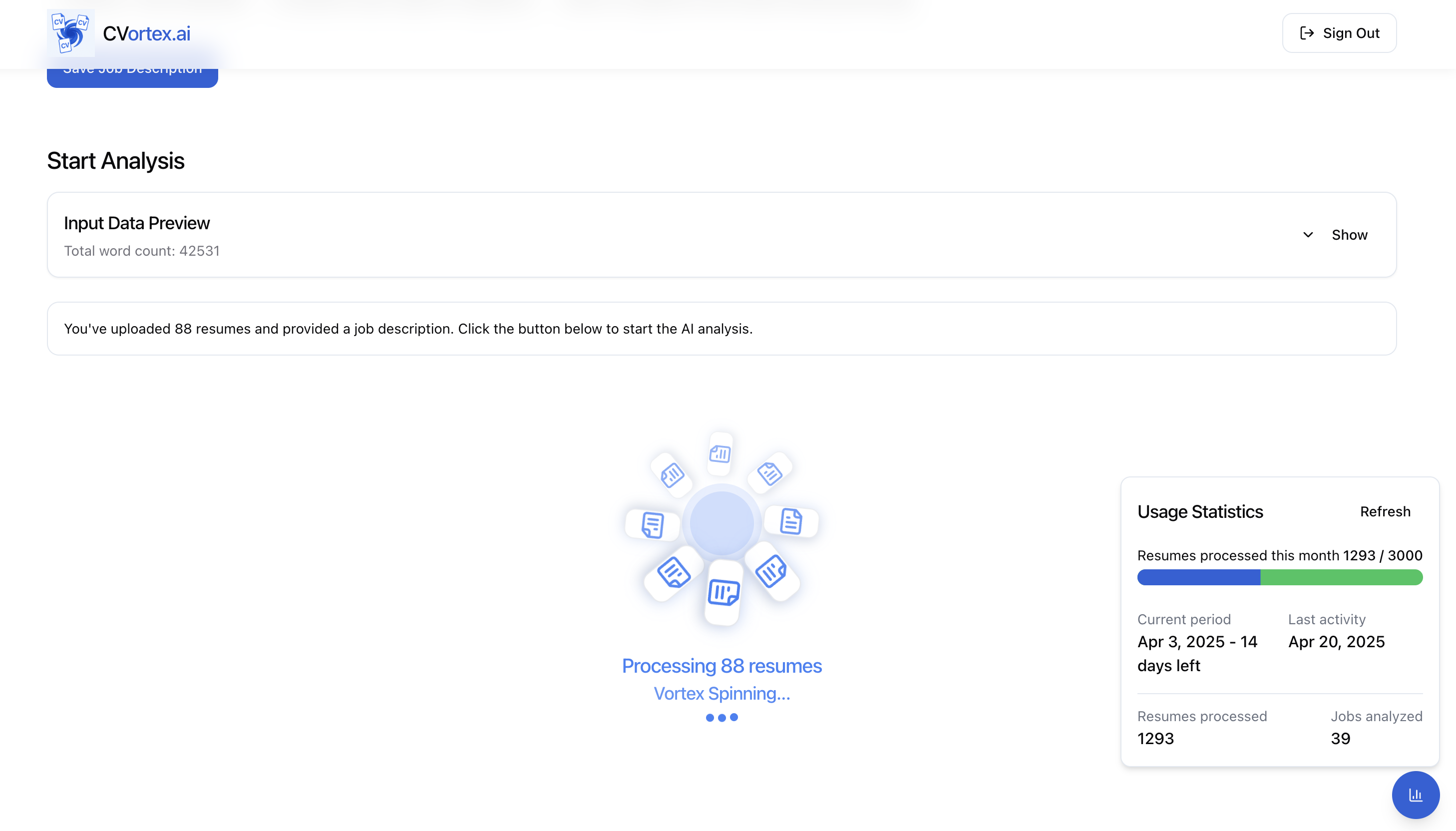
Task: Click the lower-right tilted document icon
Action: [x=771, y=571]
